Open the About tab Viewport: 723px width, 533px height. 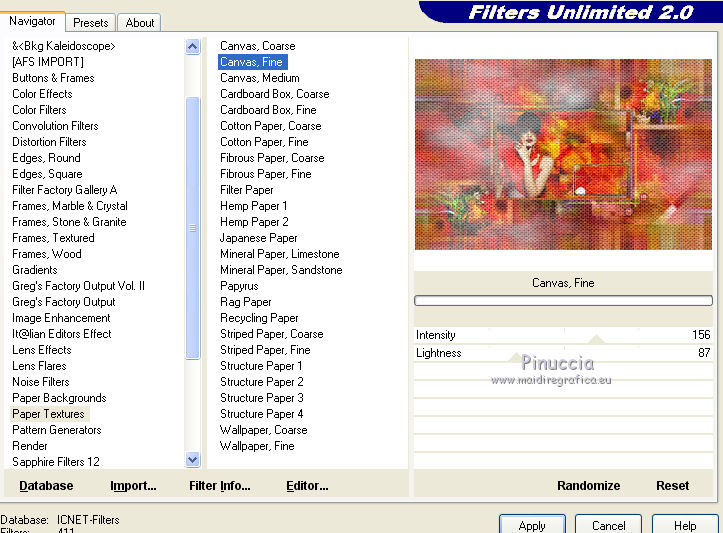(x=139, y=23)
